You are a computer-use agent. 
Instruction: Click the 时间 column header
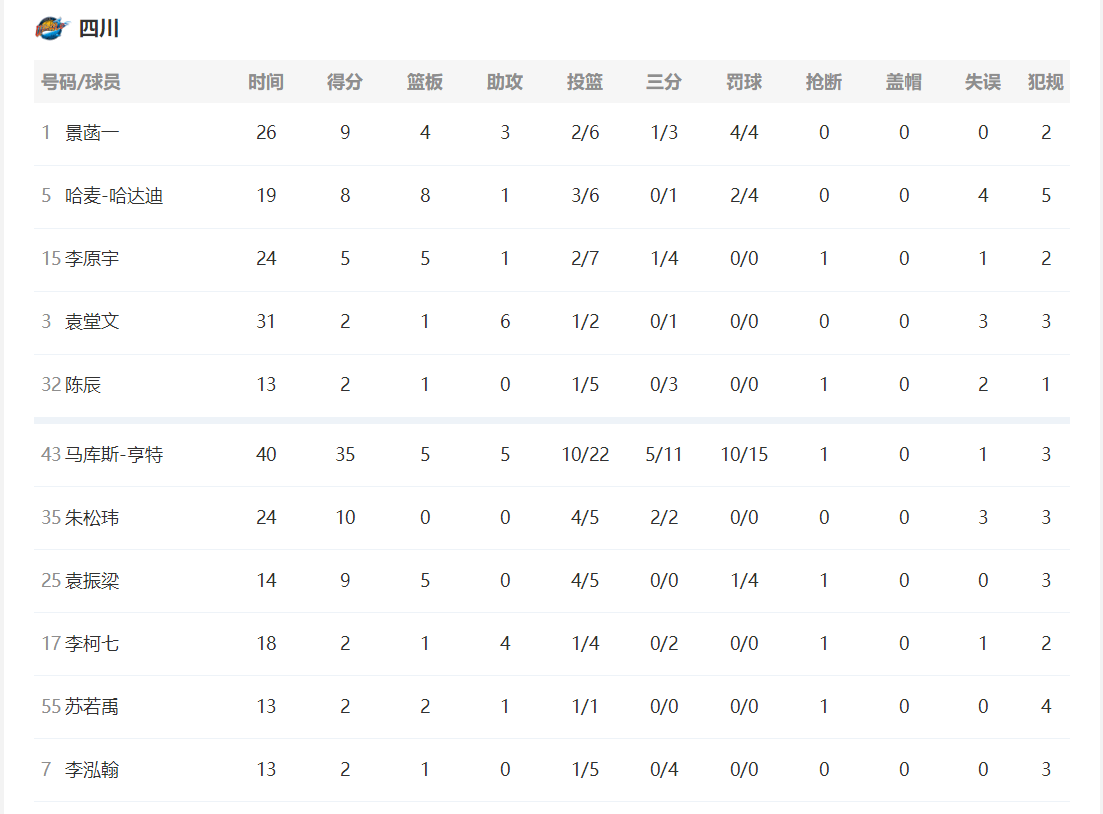[x=266, y=82]
